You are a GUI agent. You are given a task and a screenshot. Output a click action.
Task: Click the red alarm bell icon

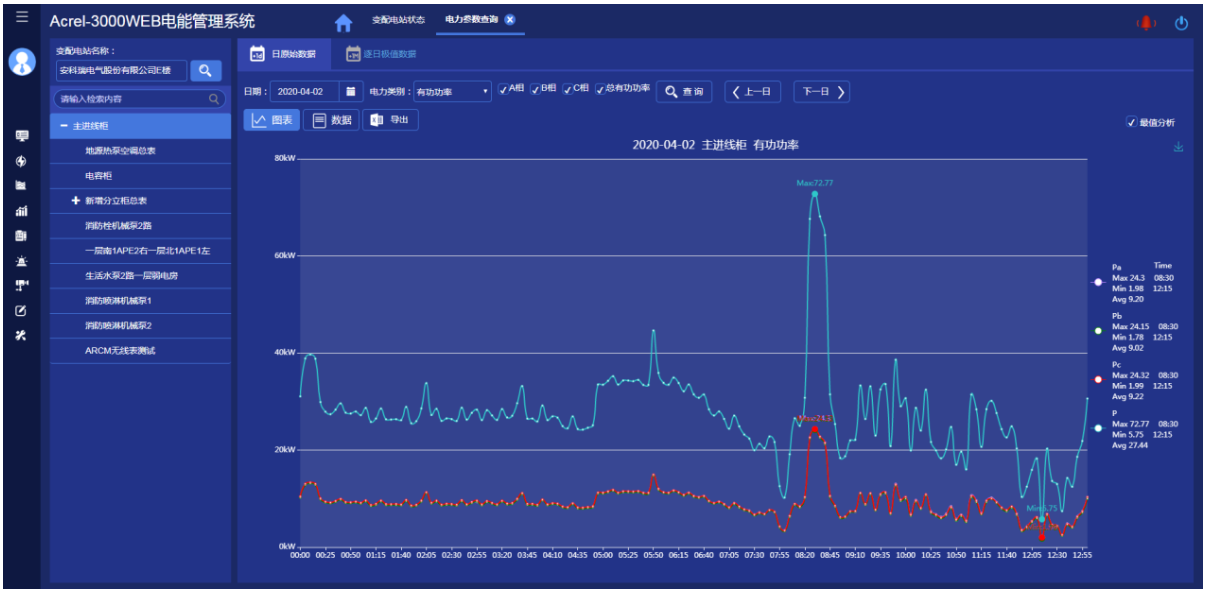point(1145,23)
